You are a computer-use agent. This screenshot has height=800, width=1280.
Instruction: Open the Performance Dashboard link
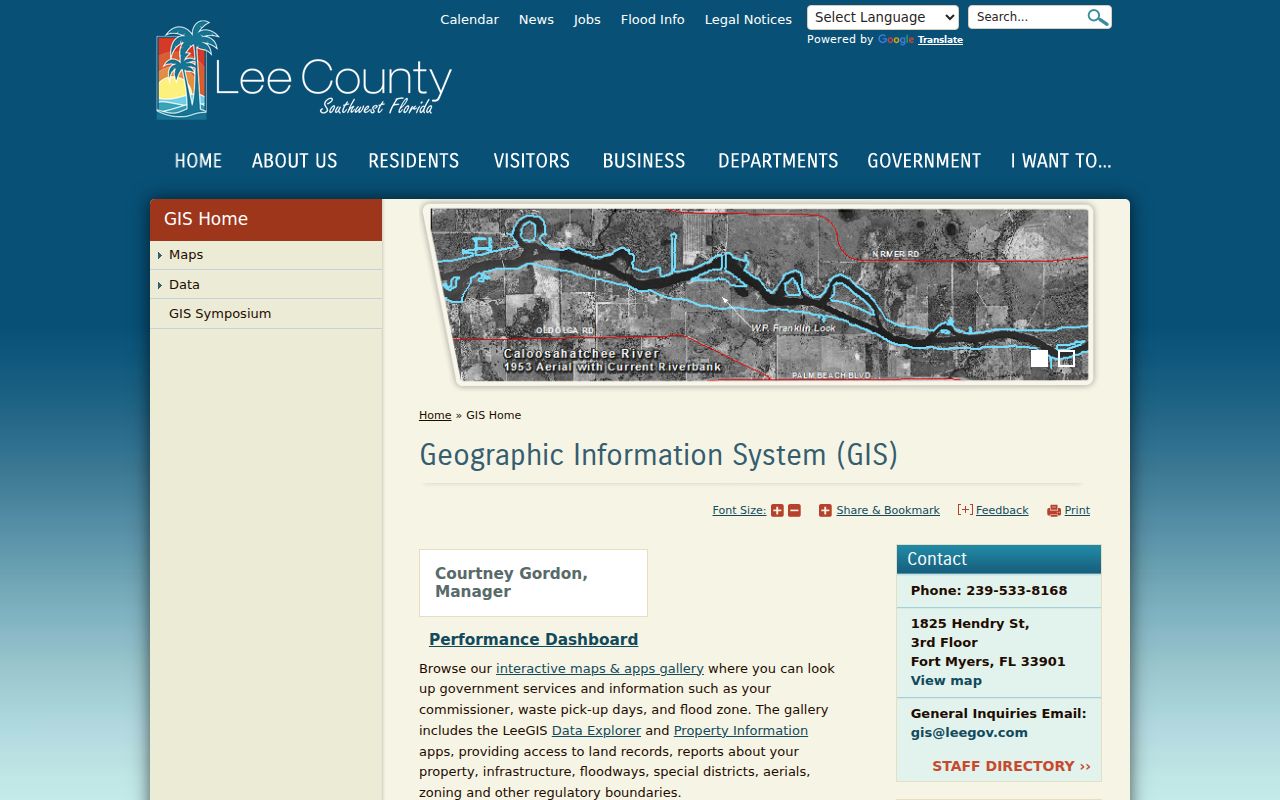click(533, 640)
